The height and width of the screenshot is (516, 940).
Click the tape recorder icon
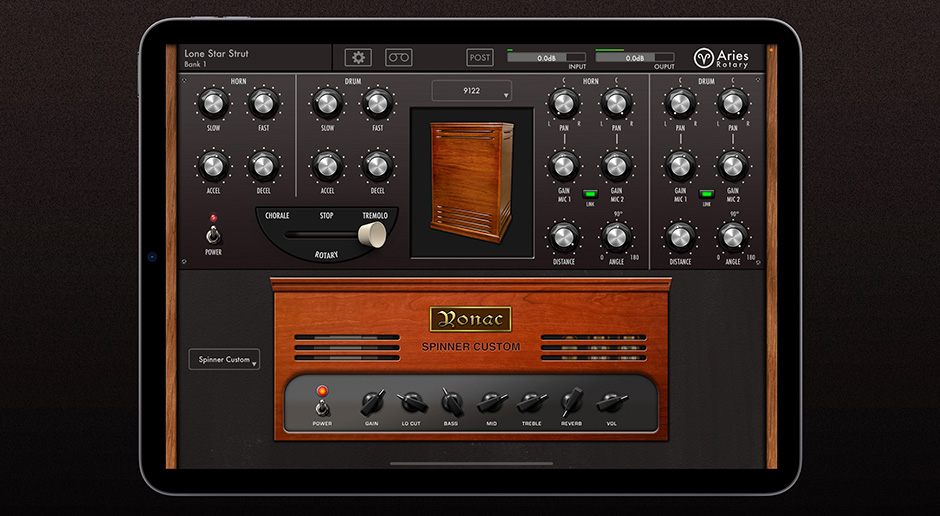tap(399, 58)
